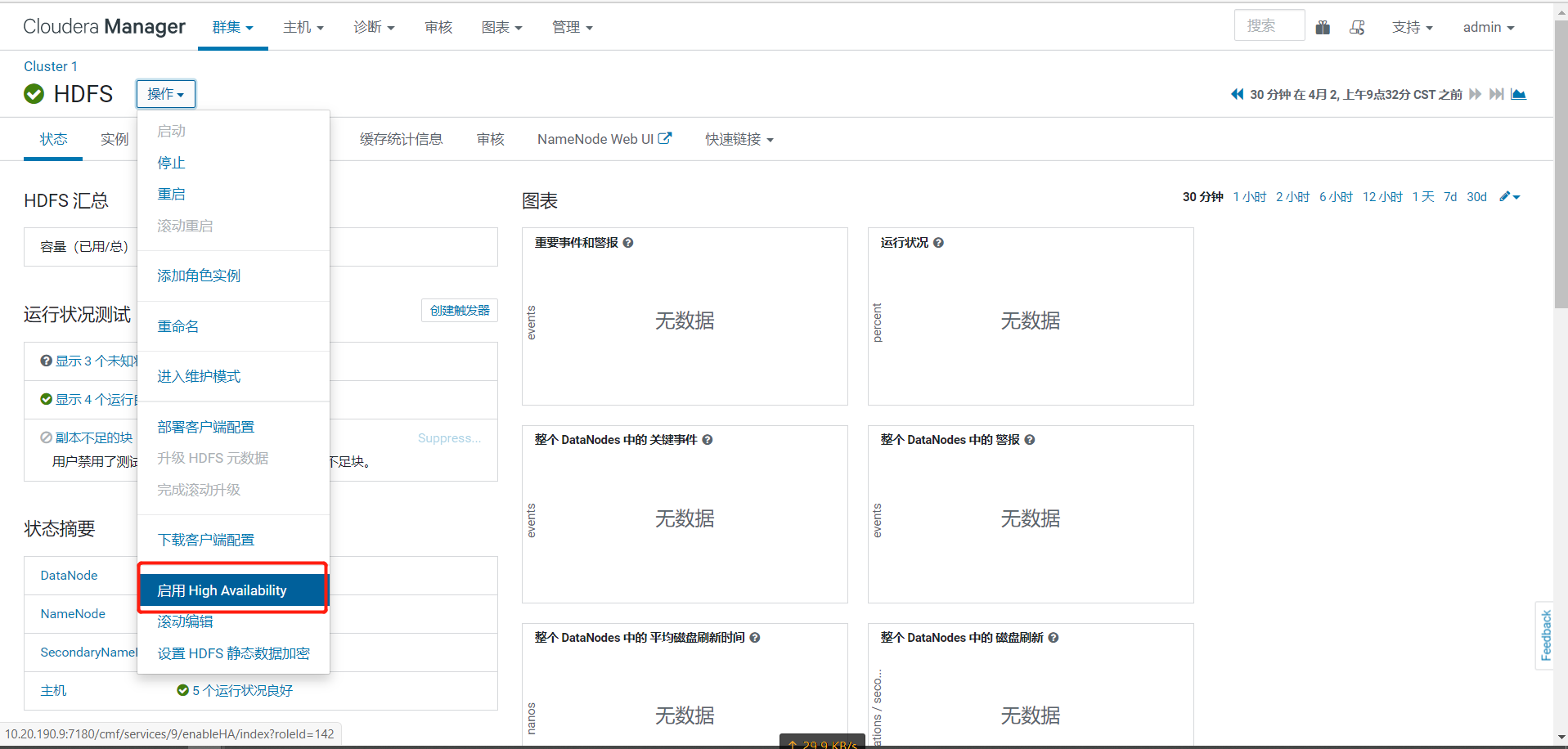Click green check icon beside 5 个运行状况良好
Screen dimensions: 1568x749
(x=183, y=691)
